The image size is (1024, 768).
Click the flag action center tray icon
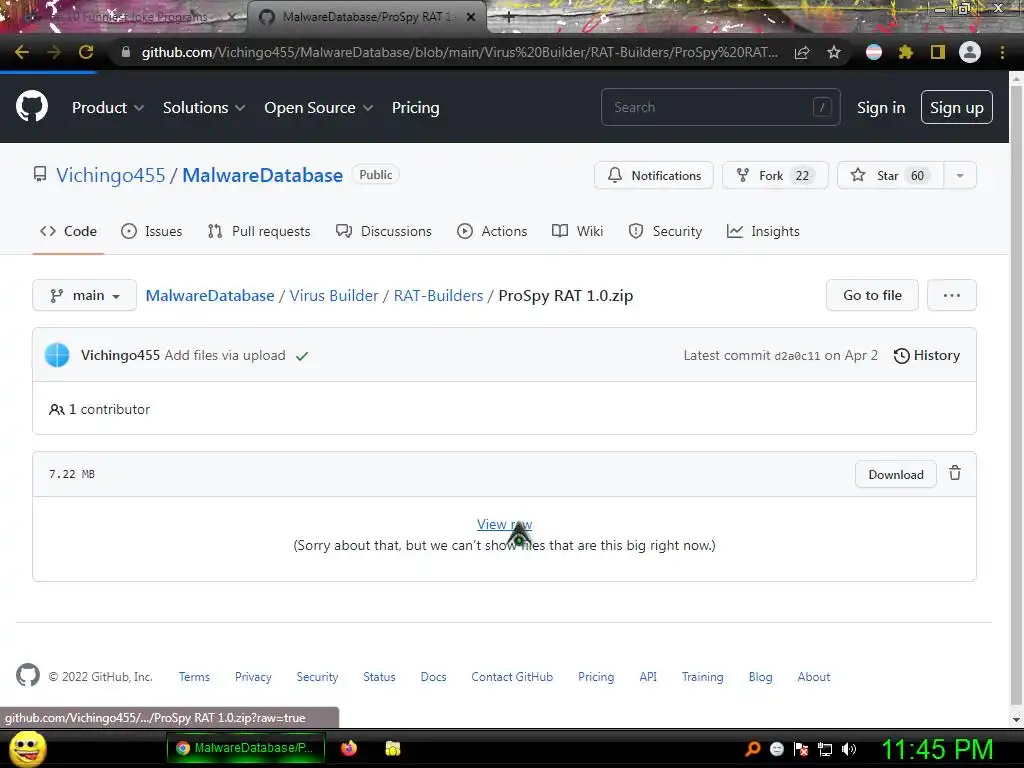[801, 749]
